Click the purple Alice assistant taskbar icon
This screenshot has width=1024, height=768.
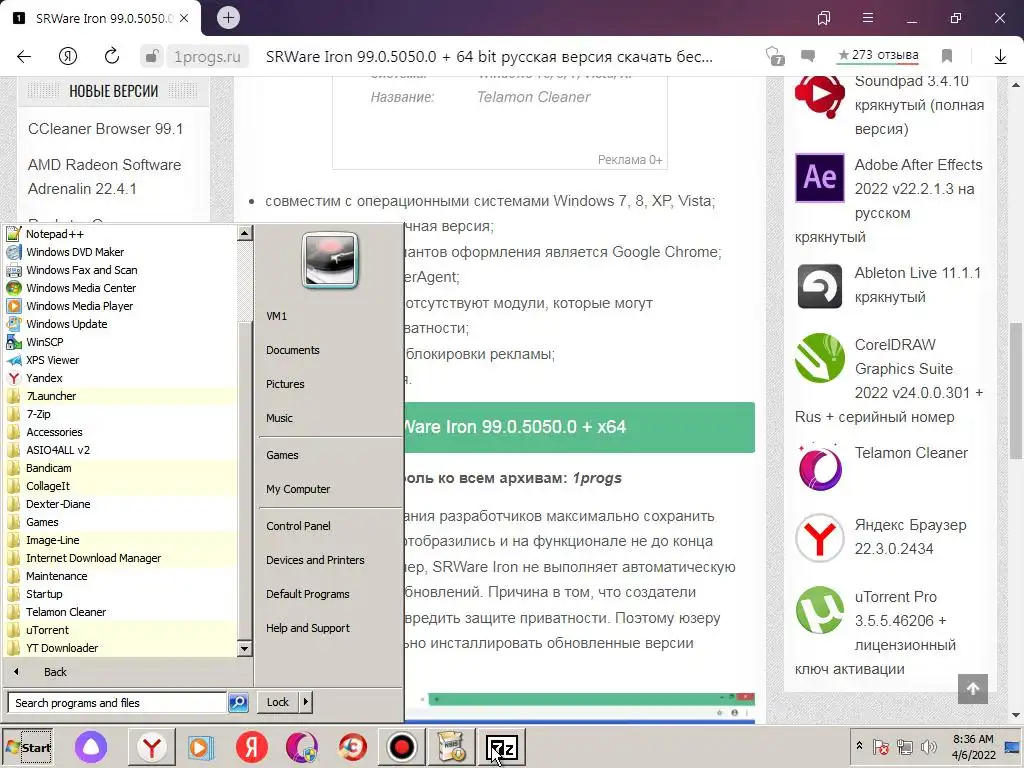[91, 747]
